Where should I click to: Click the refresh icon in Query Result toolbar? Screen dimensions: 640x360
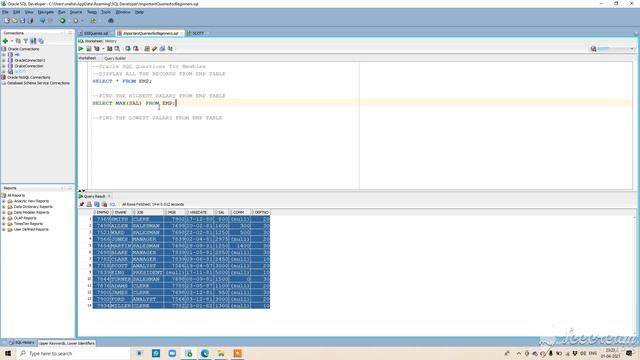pyautogui.click(x=97, y=204)
